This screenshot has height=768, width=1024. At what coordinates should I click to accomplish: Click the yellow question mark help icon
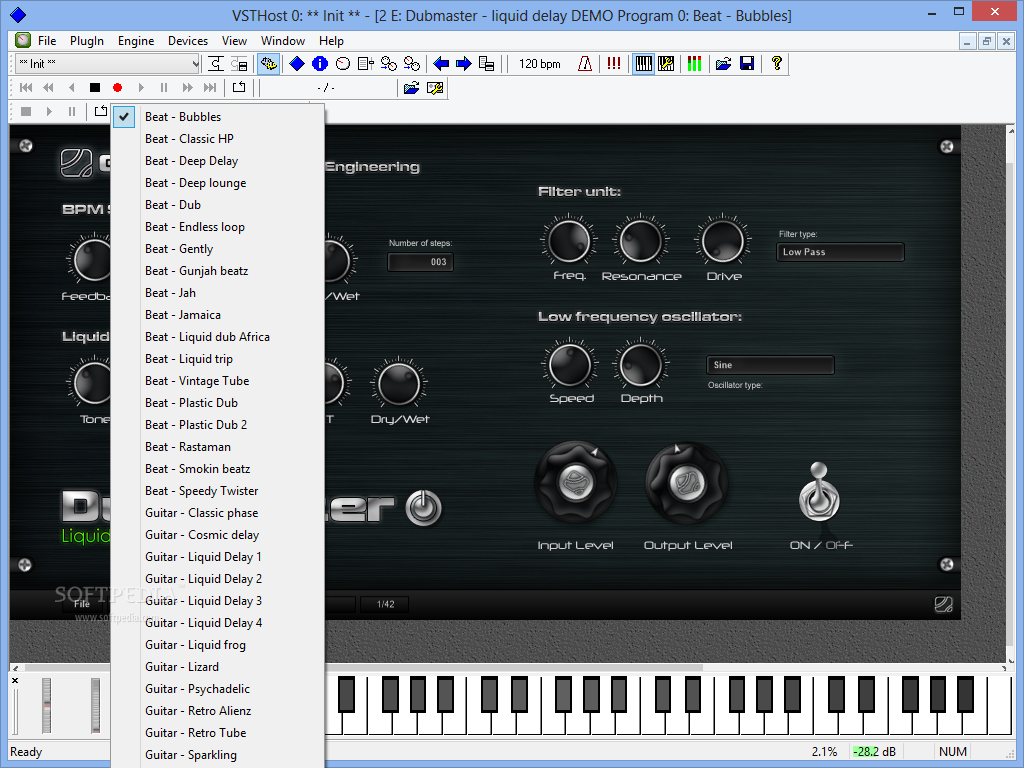[x=776, y=63]
